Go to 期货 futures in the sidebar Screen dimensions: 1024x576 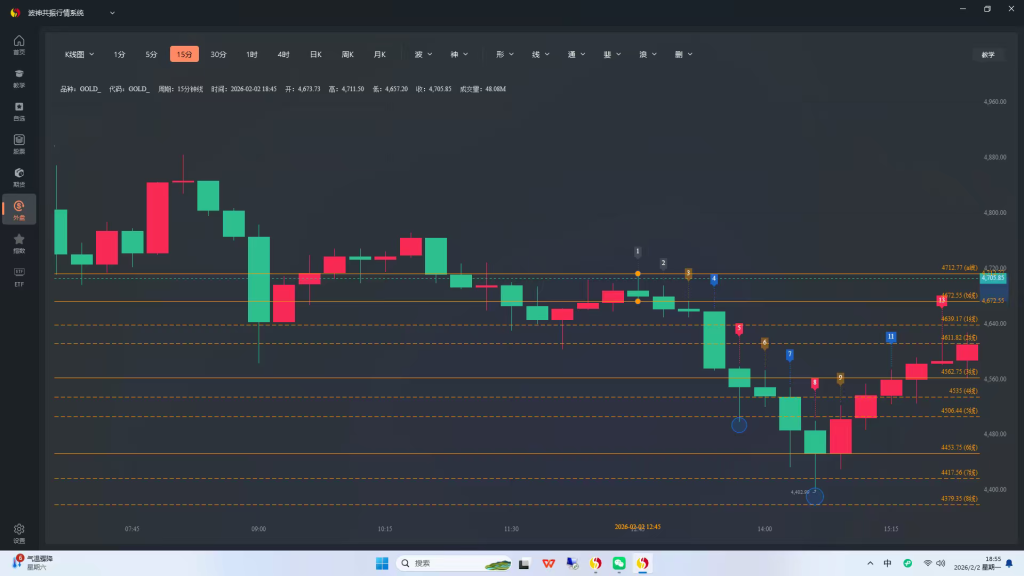(x=19, y=175)
